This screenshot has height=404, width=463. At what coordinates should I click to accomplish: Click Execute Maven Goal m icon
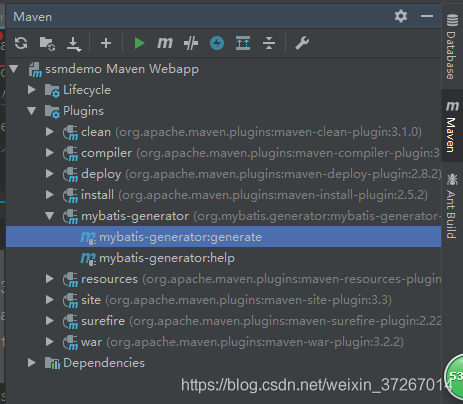[165, 43]
